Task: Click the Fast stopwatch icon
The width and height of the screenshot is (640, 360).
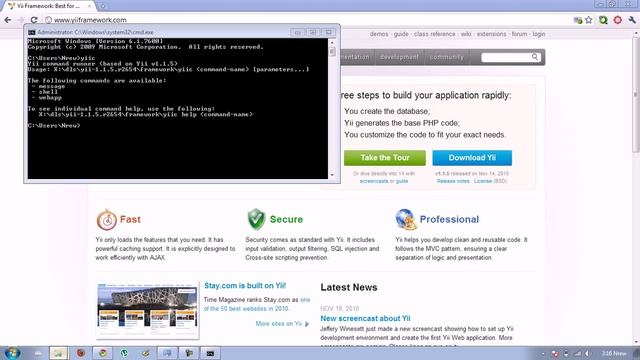Action: [x=107, y=220]
